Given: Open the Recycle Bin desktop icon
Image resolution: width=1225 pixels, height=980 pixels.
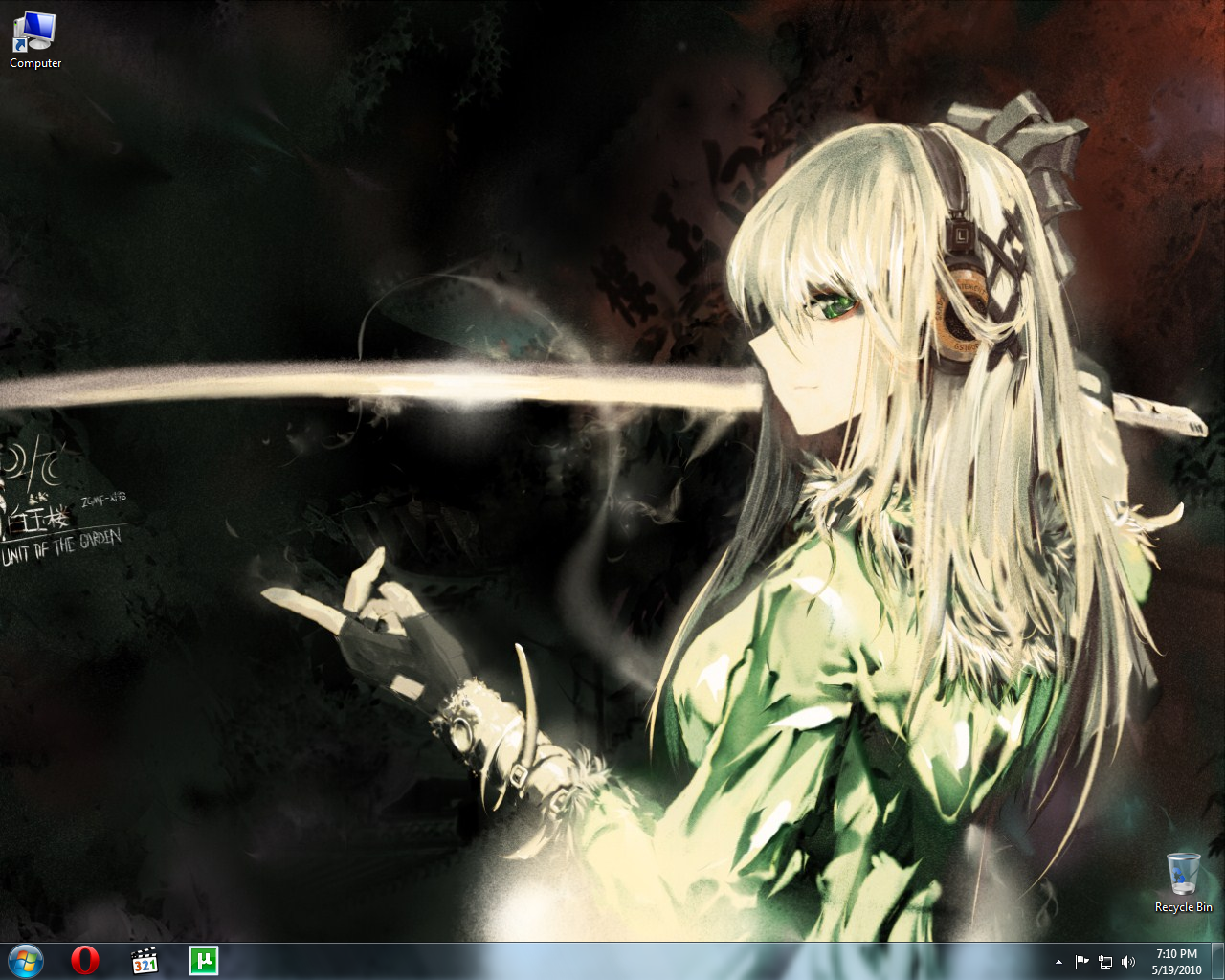Looking at the screenshot, I should pos(1183,882).
